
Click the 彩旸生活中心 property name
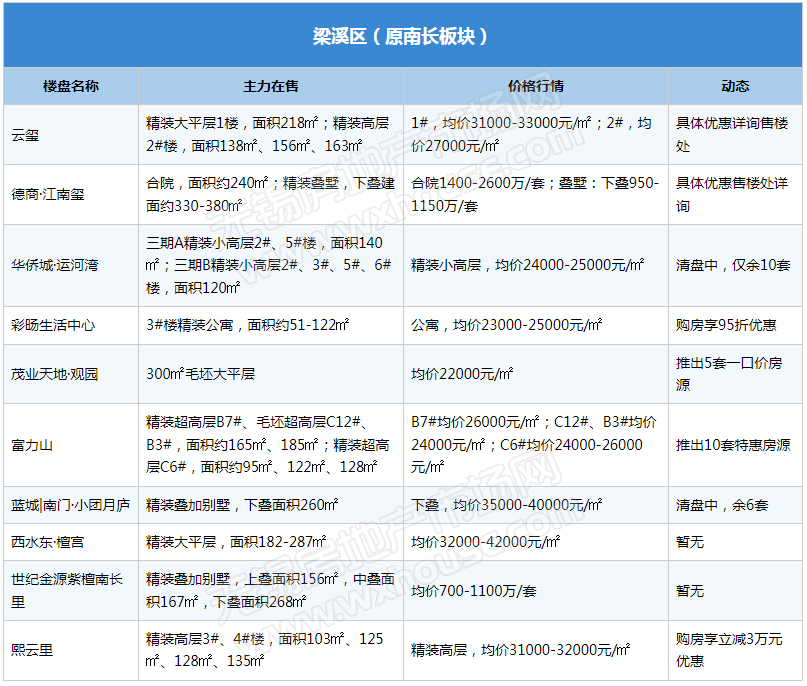[54, 325]
